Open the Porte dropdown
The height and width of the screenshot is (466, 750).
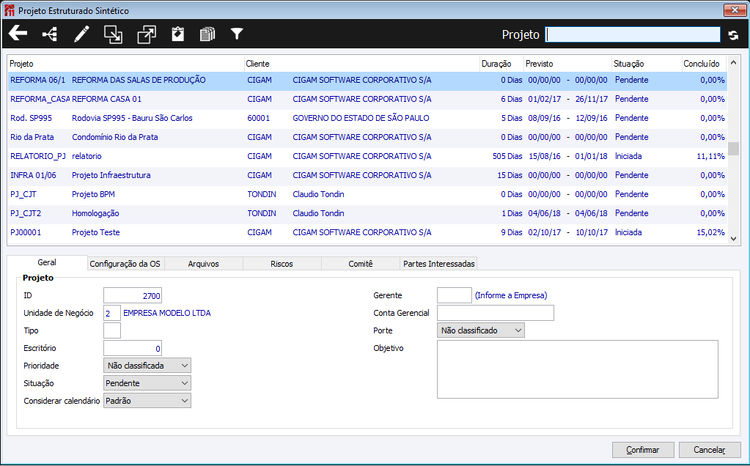(481, 330)
